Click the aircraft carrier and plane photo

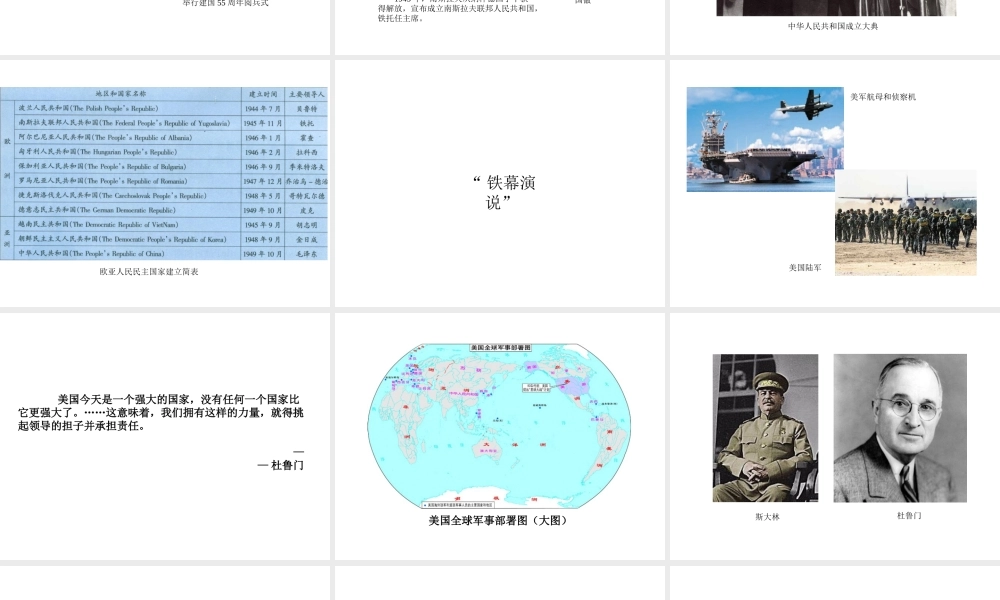tap(765, 140)
